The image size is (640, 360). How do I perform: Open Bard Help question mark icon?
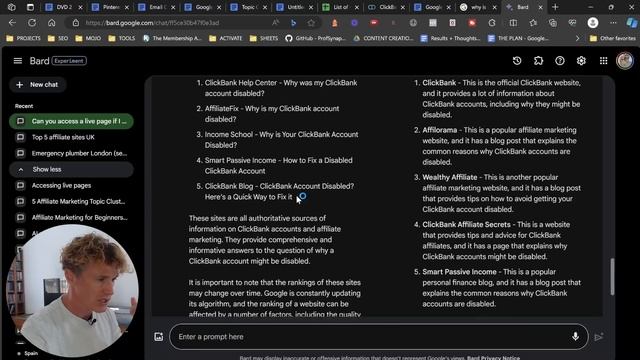tap(560, 61)
